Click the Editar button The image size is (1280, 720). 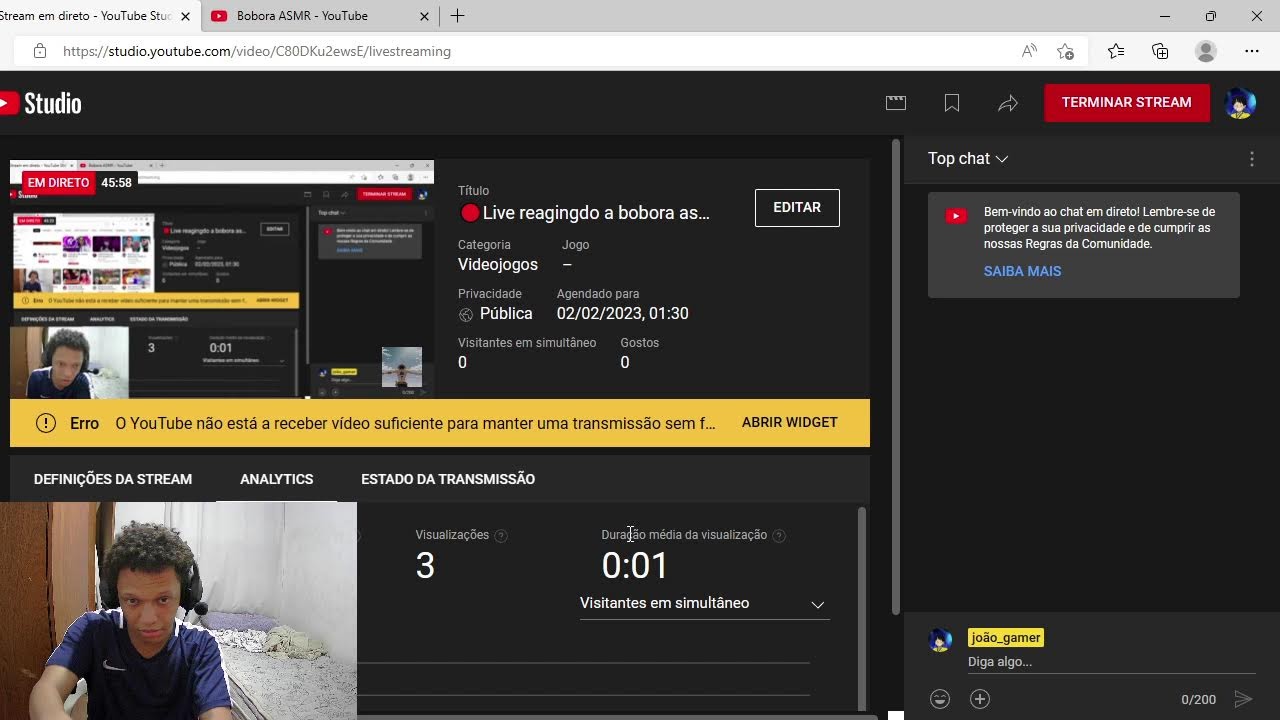(797, 207)
